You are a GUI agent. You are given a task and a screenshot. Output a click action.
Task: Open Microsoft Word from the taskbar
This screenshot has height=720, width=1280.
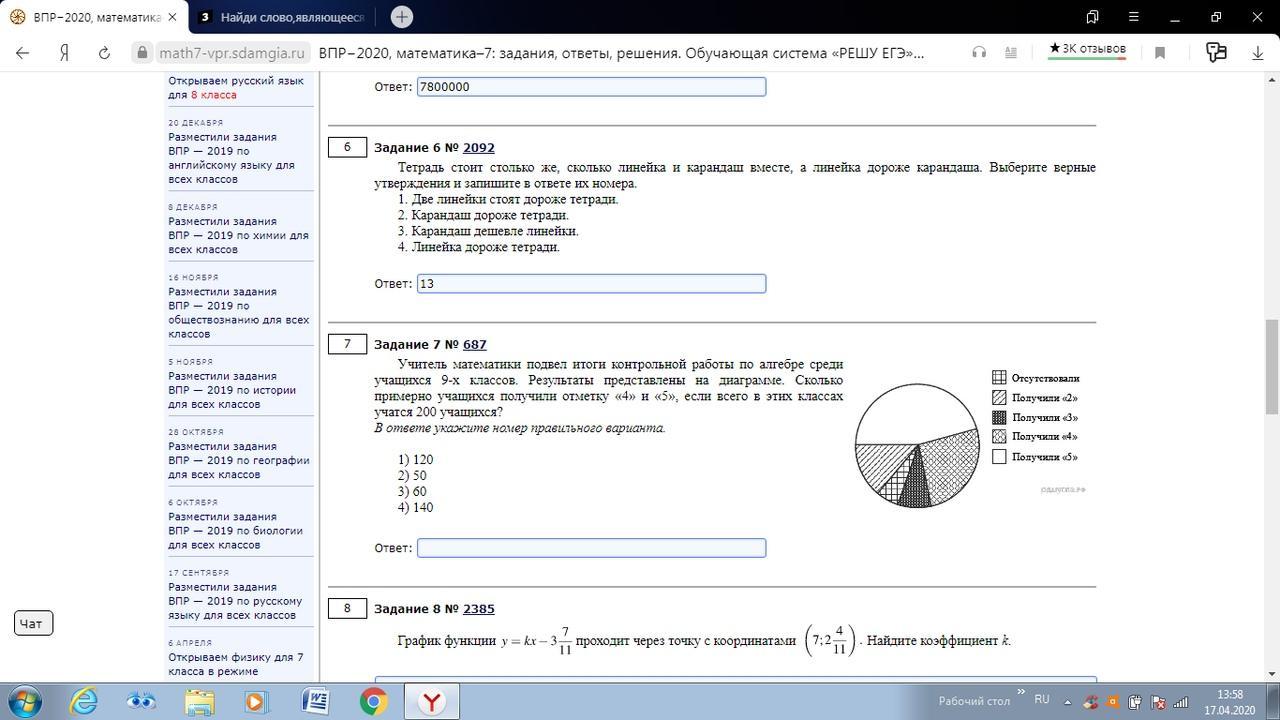click(315, 702)
